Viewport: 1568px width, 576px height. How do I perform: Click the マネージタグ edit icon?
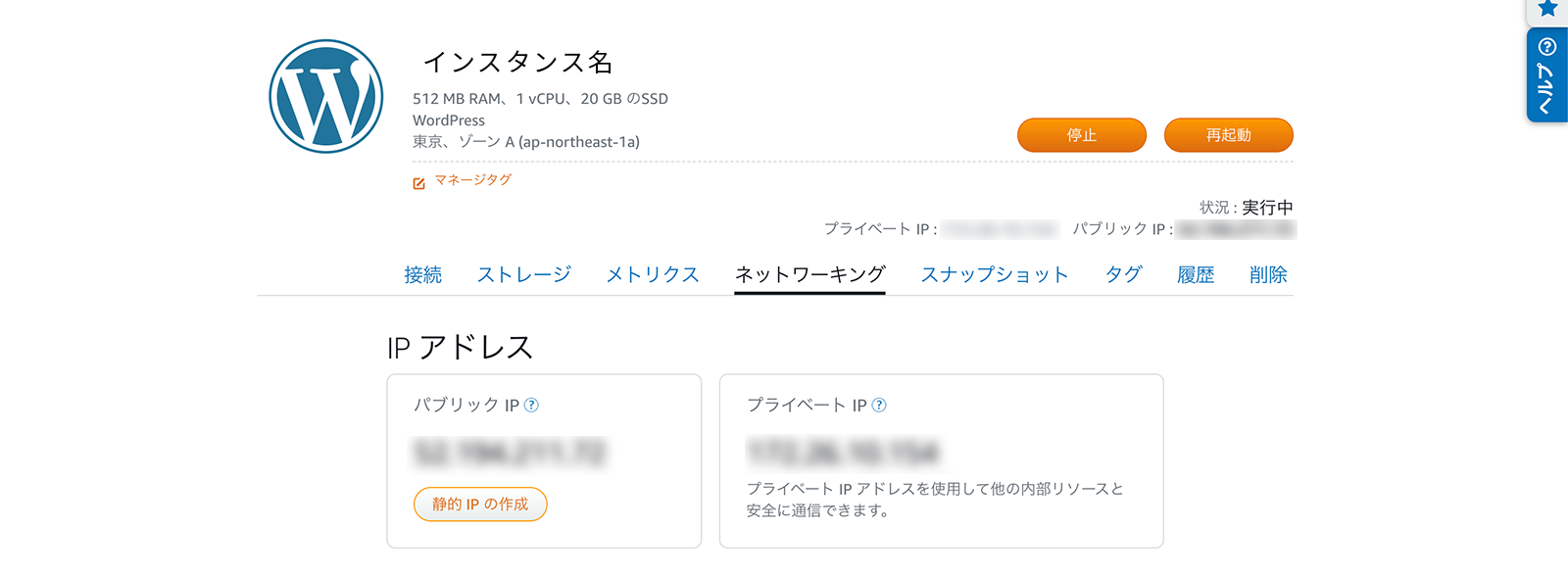click(419, 183)
